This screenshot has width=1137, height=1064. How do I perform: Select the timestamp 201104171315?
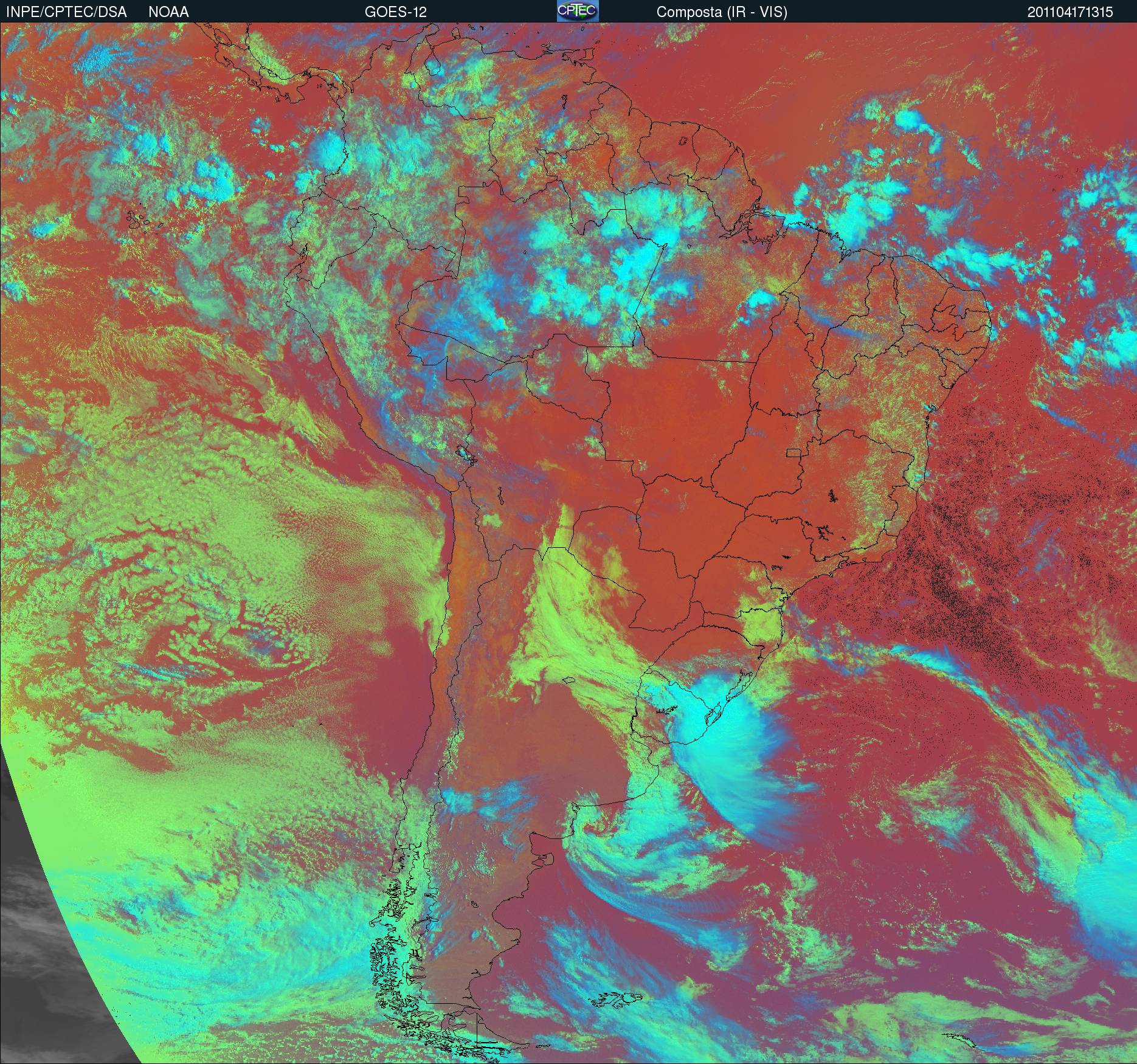pos(1070,12)
